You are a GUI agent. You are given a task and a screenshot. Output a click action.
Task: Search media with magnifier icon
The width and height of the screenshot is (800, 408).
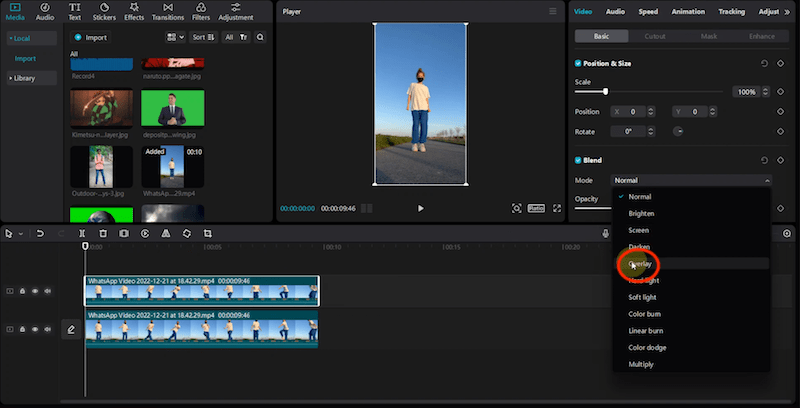point(260,37)
